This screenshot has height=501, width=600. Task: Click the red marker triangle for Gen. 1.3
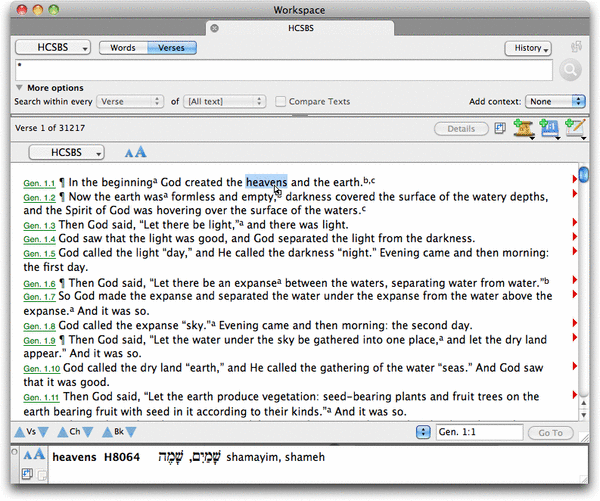pos(574,222)
